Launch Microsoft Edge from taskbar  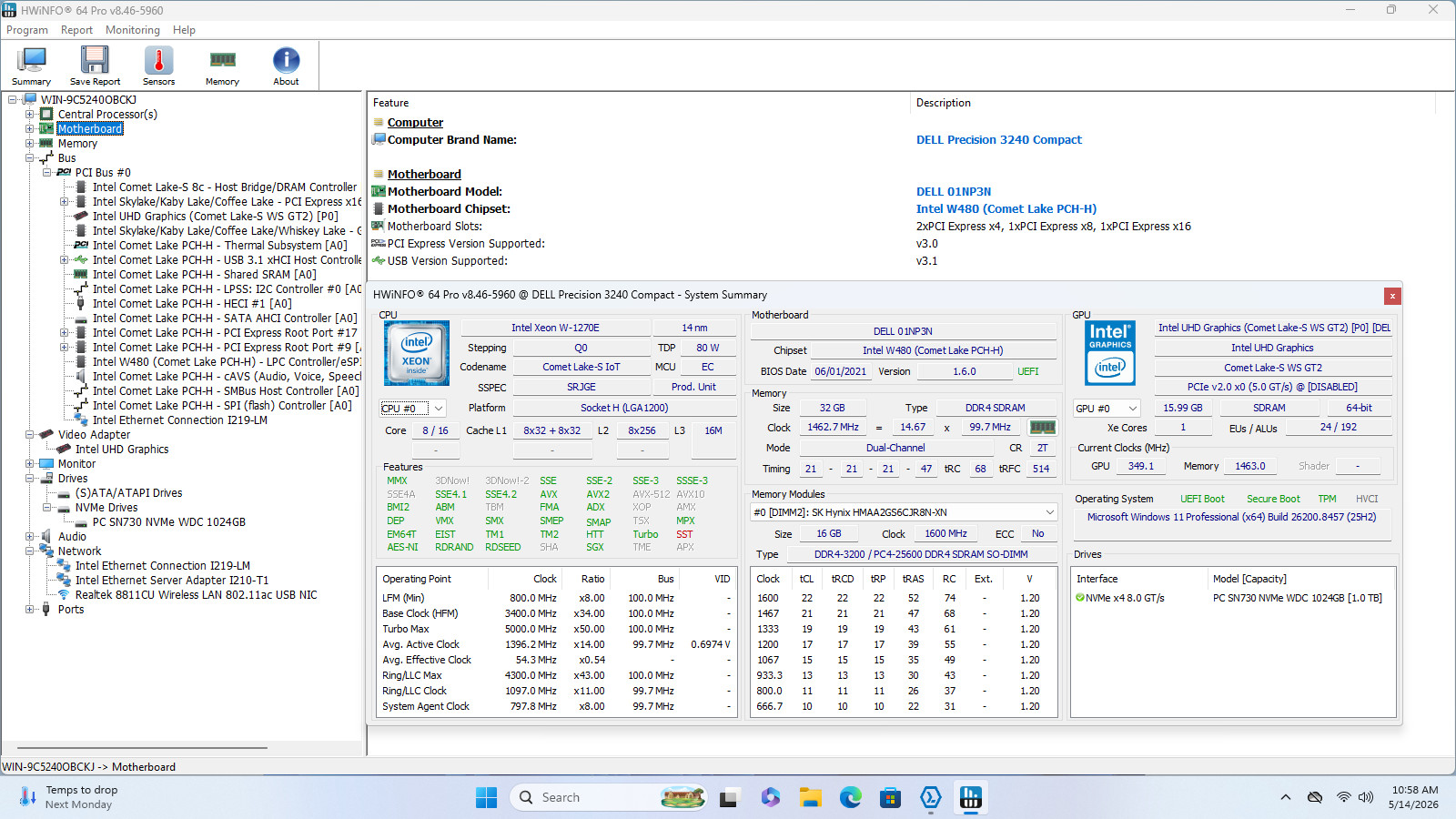pyautogui.click(x=851, y=797)
